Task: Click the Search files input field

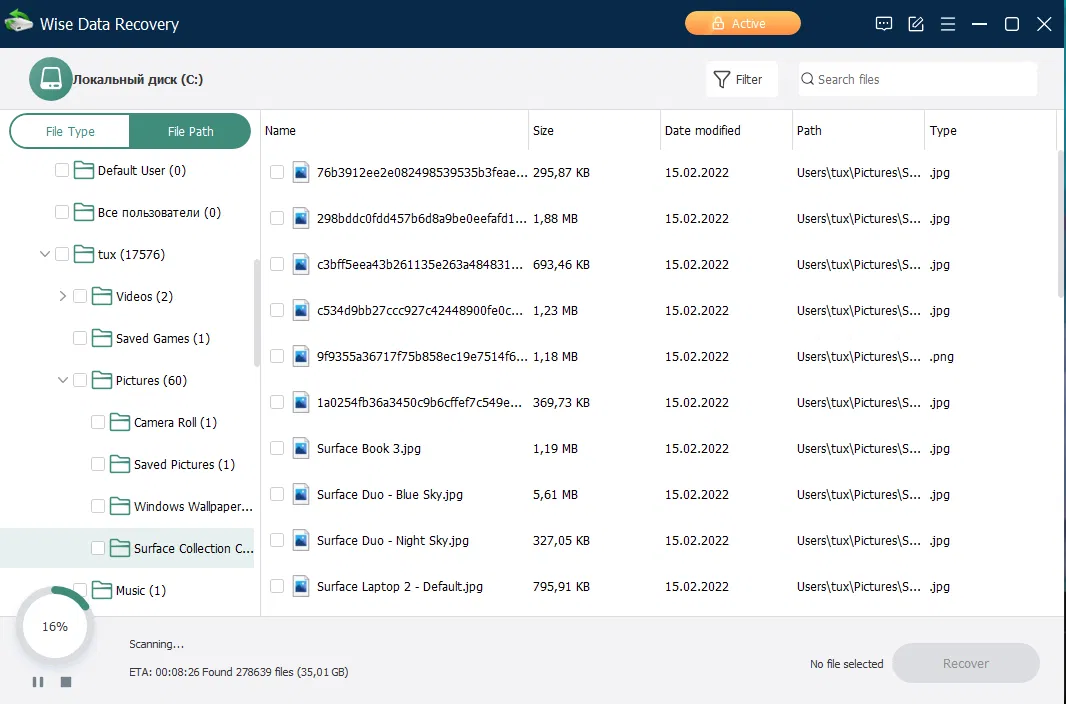Action: (x=918, y=80)
